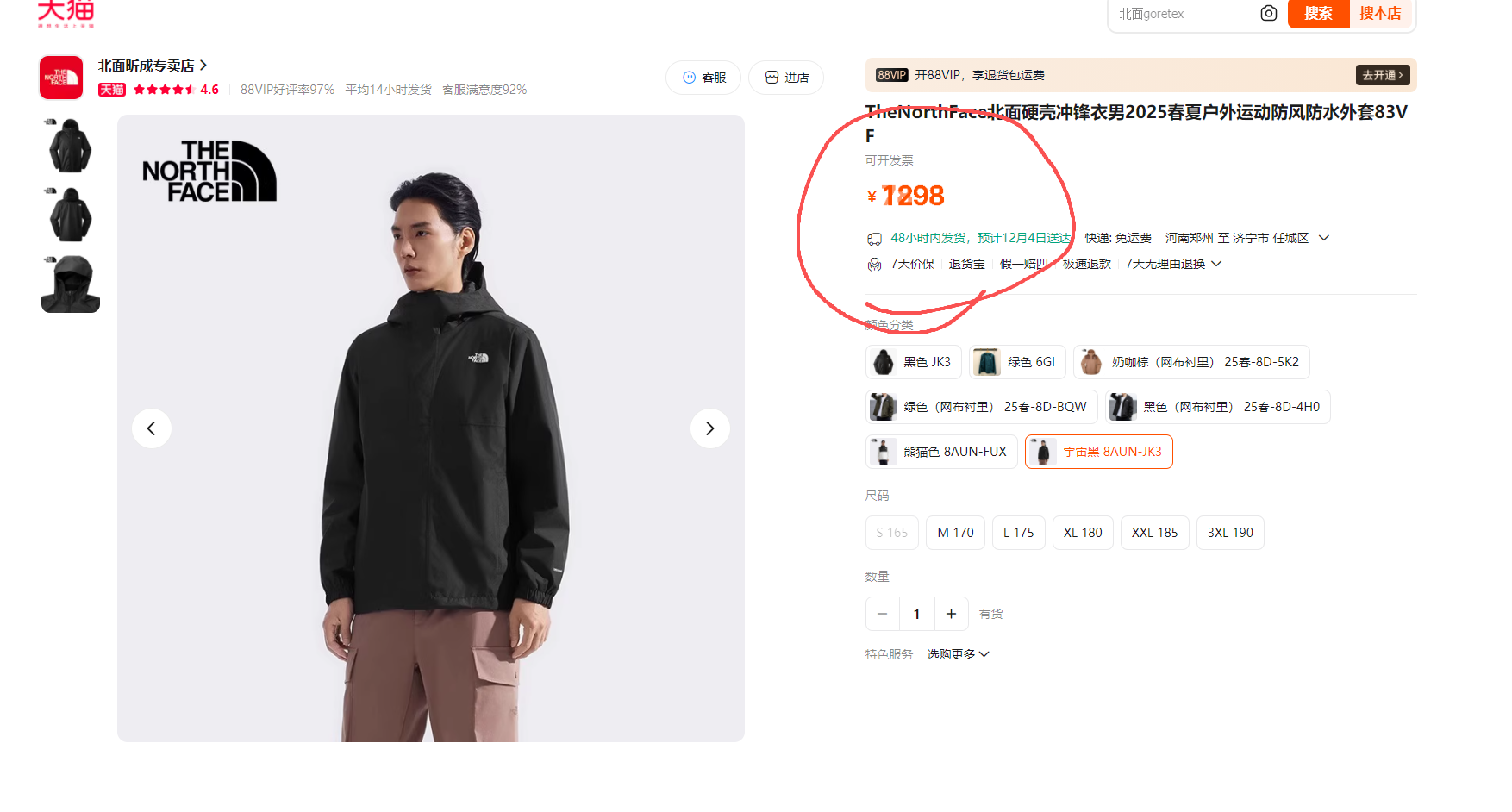Contact 客服 customer service
Viewport: 1512px width, 812px height.
(x=703, y=78)
